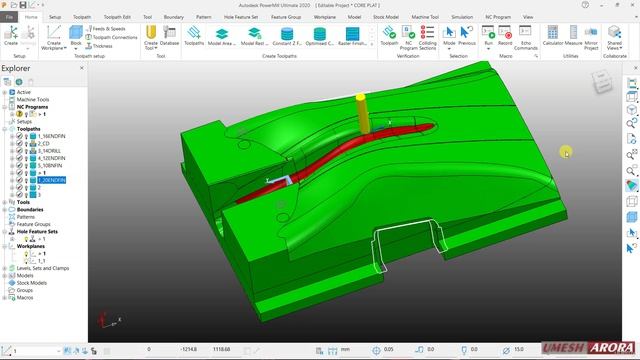
Task: Select Constant Z Finishing toolpath
Action: [x=287, y=36]
